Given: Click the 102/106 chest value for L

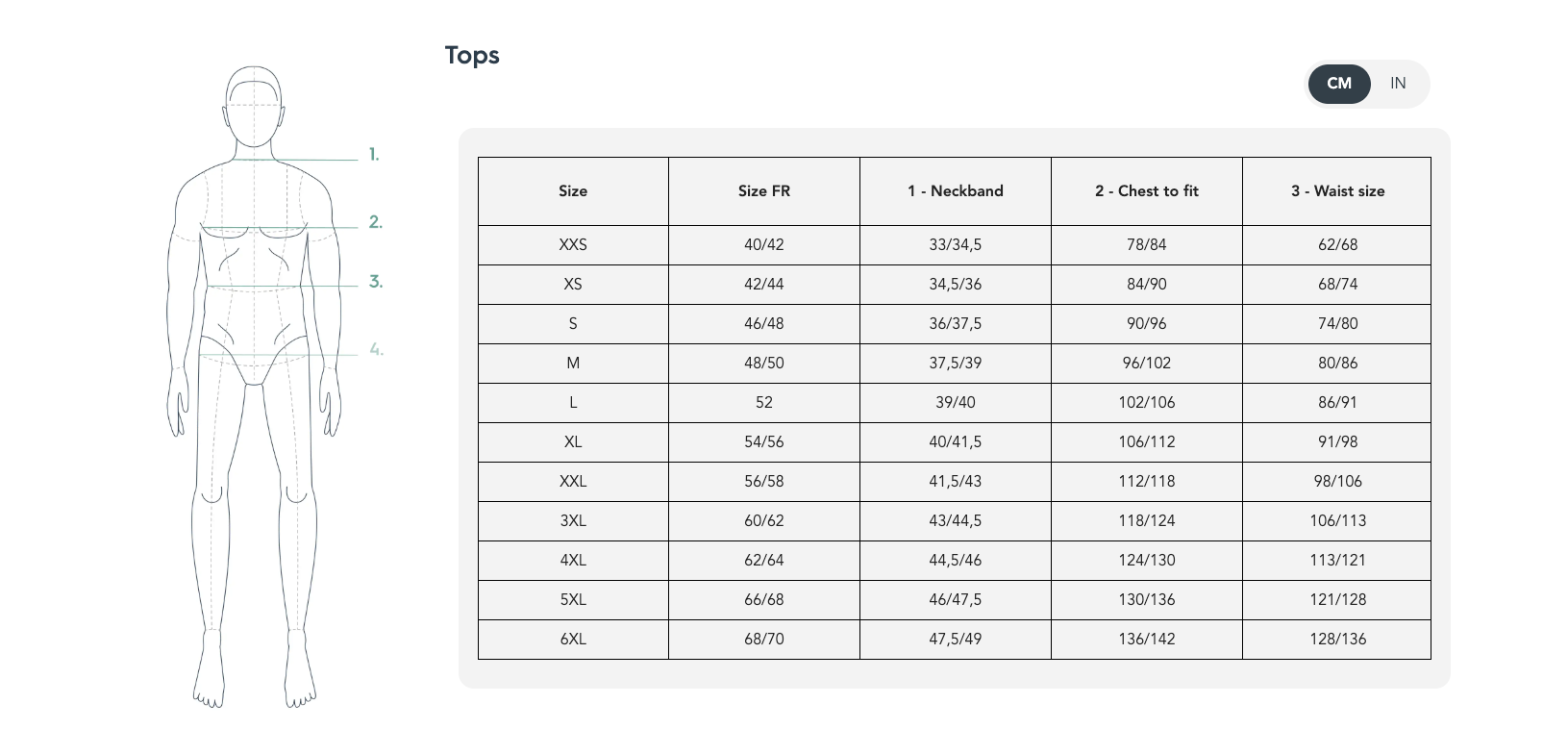Looking at the screenshot, I should (x=1147, y=403).
